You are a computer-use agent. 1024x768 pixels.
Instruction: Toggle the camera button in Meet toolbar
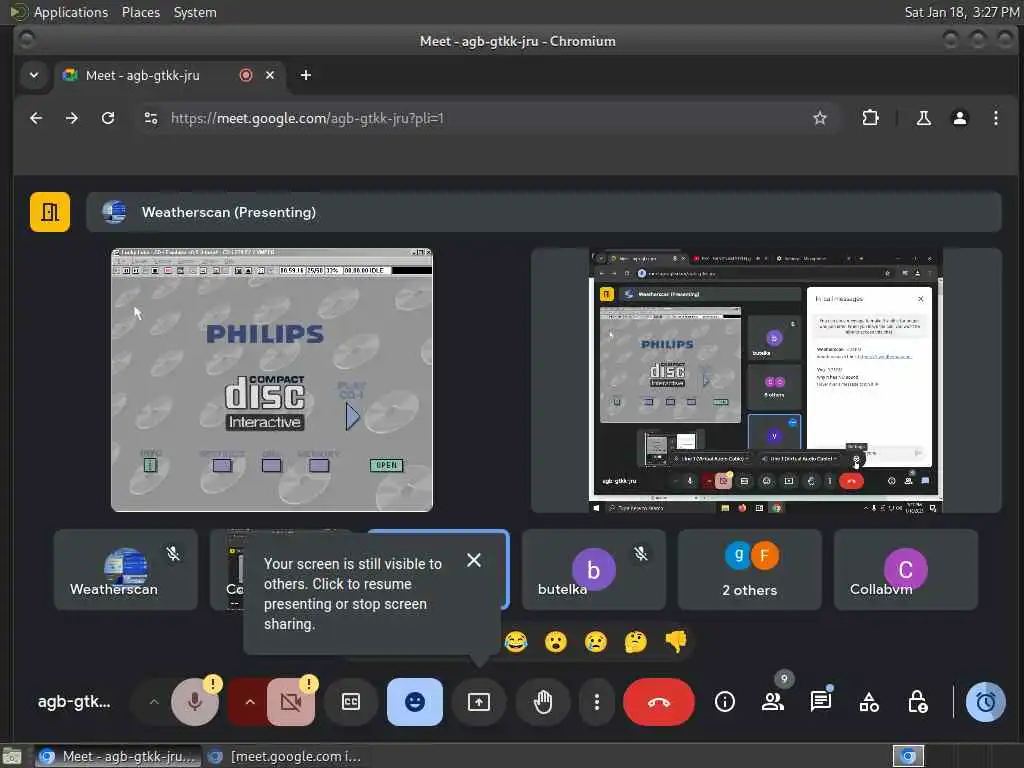point(291,702)
